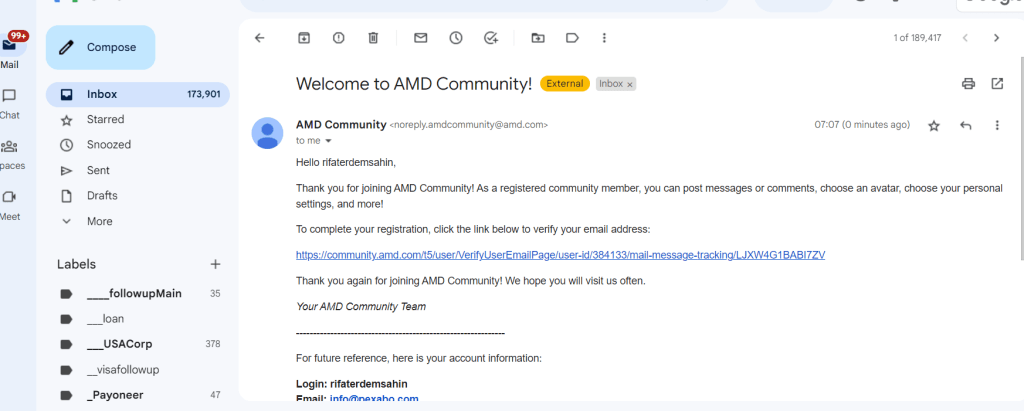Archive this email
Viewport: 1024px width, 411px height.
click(304, 38)
